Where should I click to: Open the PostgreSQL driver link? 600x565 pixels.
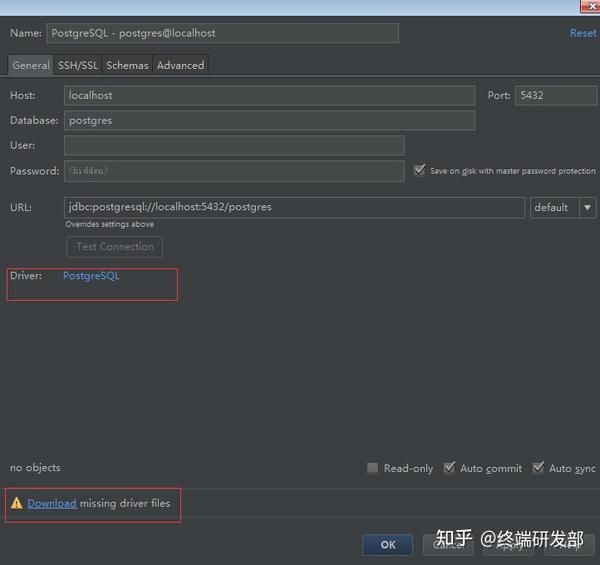coord(91,276)
